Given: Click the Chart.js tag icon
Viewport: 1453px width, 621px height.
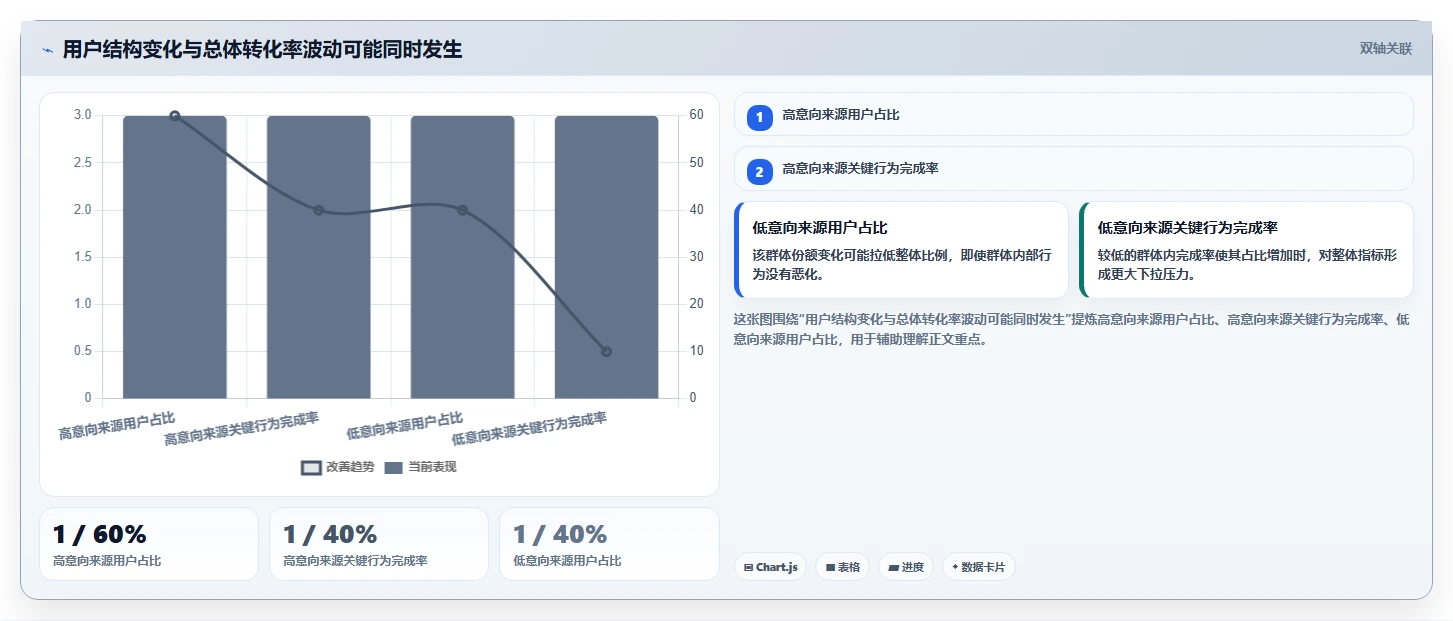Looking at the screenshot, I should tap(748, 567).
